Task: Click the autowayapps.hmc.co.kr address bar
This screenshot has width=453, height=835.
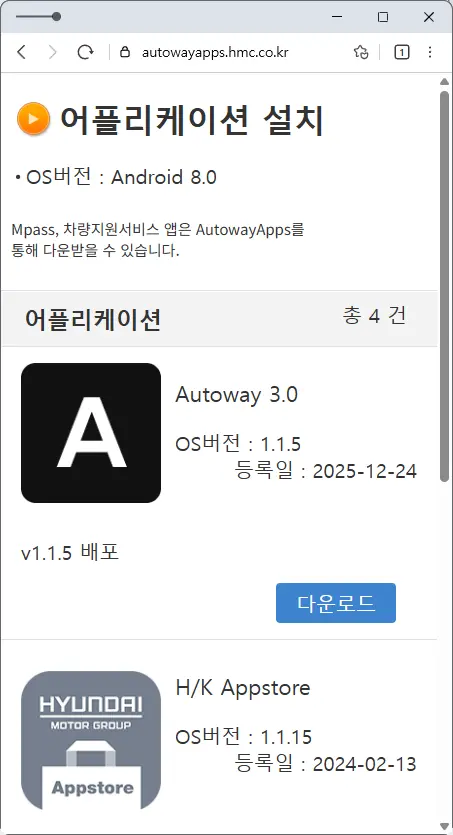Action: click(x=215, y=52)
